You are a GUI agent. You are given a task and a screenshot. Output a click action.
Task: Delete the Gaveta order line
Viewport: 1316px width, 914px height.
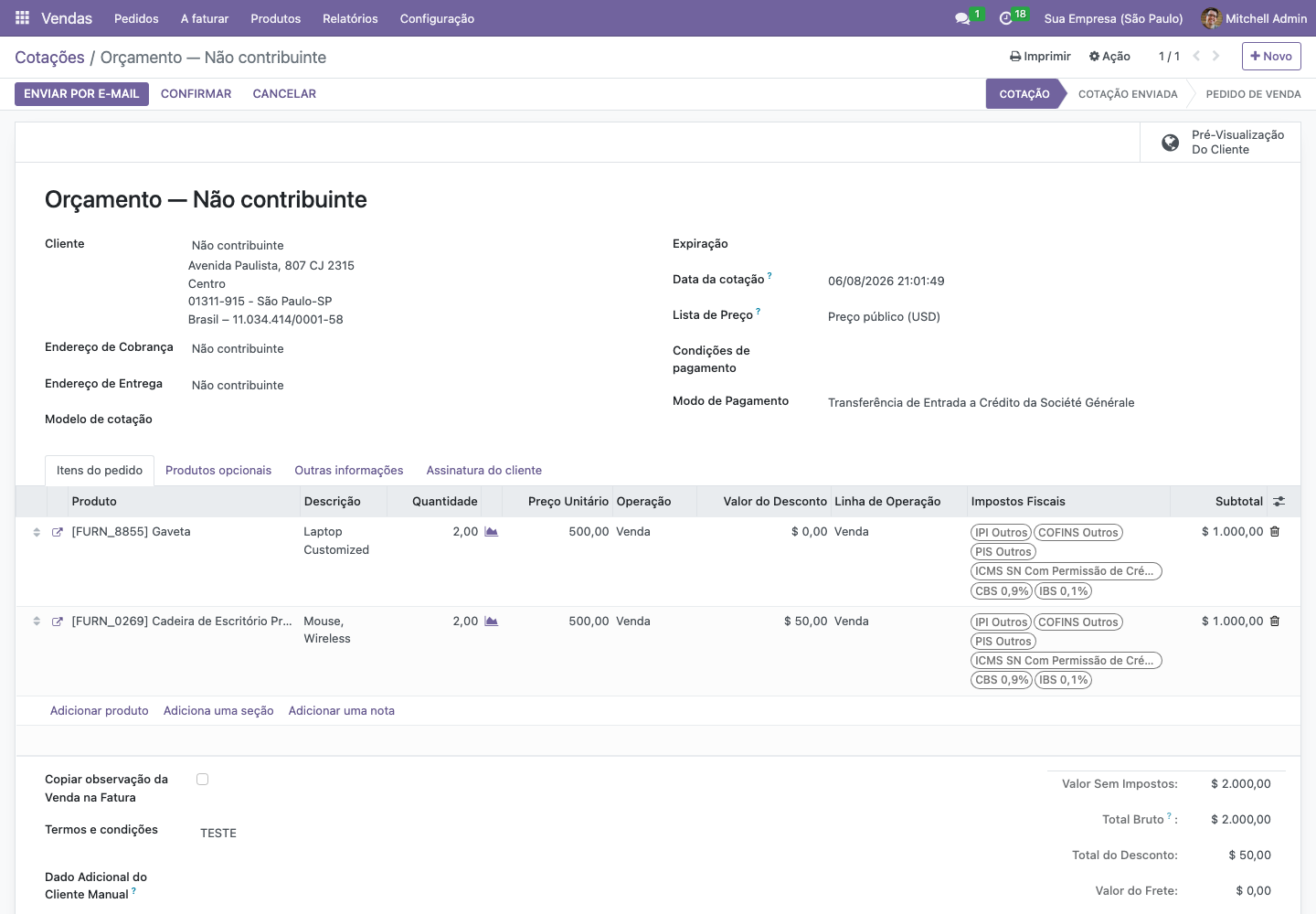[1275, 531]
